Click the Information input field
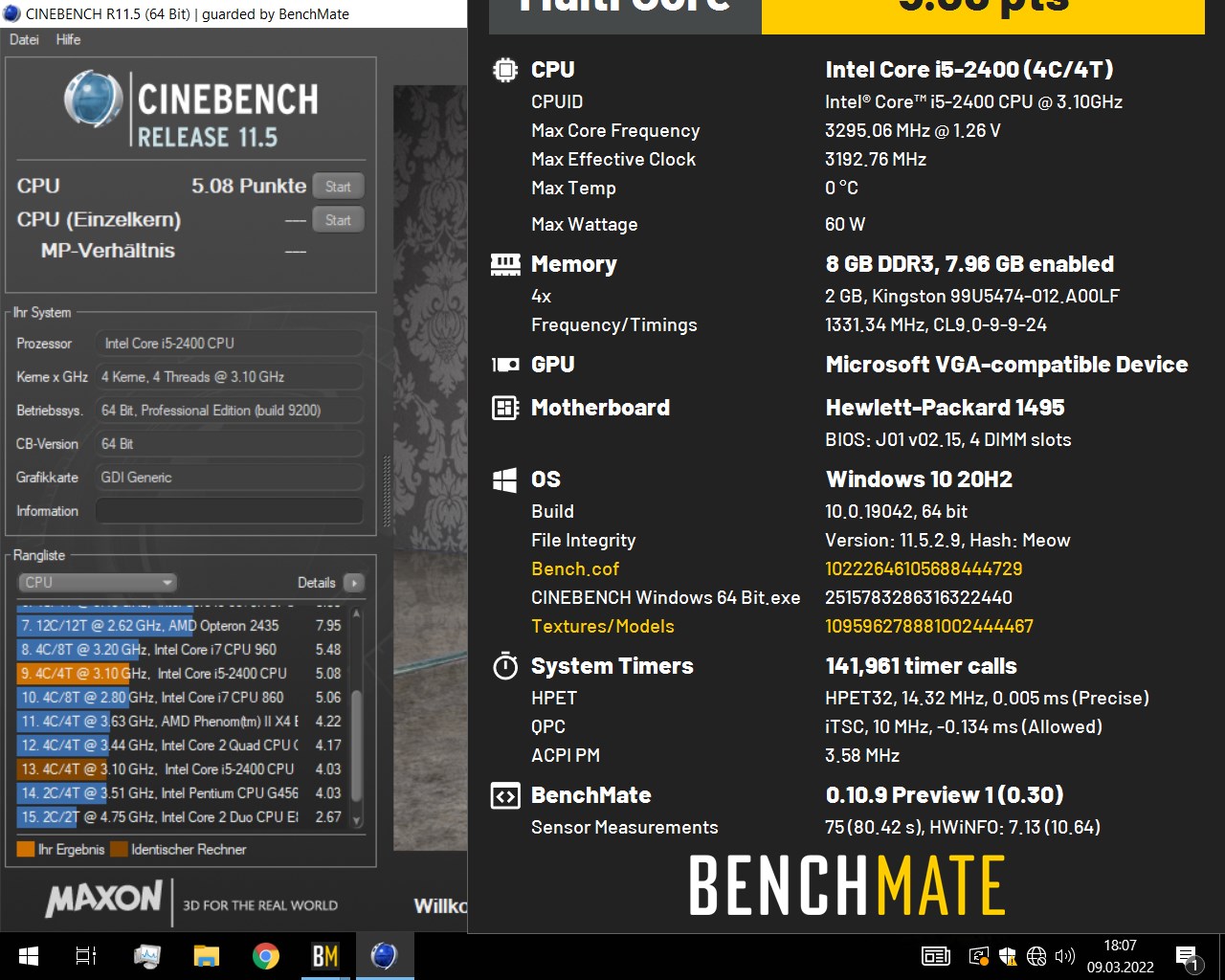 (x=229, y=511)
